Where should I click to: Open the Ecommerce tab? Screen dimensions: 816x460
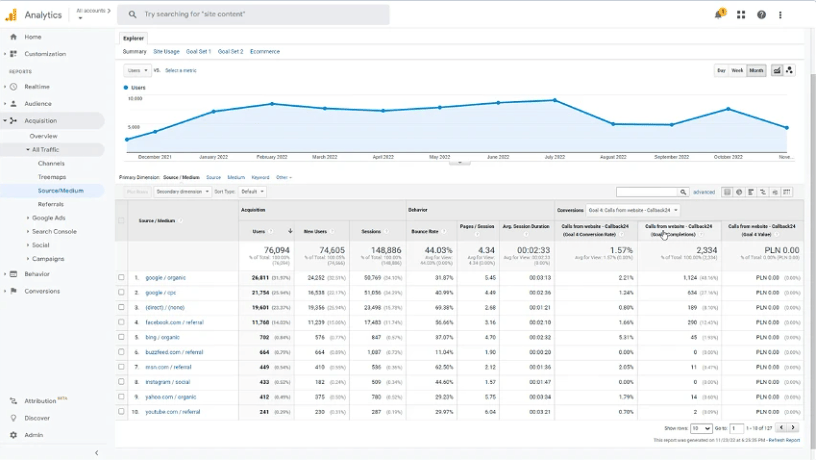click(265, 51)
